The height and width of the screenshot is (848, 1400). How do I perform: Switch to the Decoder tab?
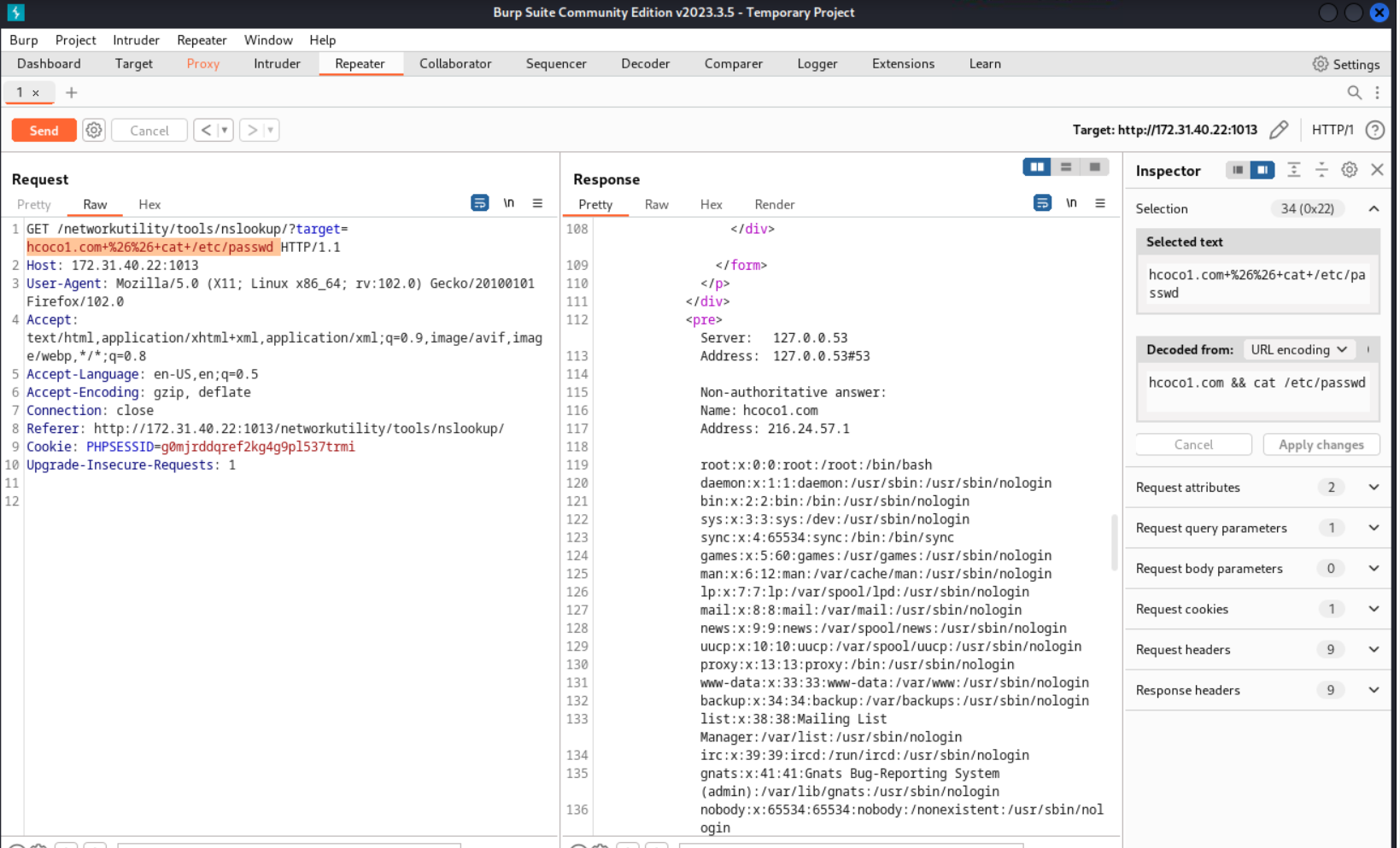click(x=646, y=64)
